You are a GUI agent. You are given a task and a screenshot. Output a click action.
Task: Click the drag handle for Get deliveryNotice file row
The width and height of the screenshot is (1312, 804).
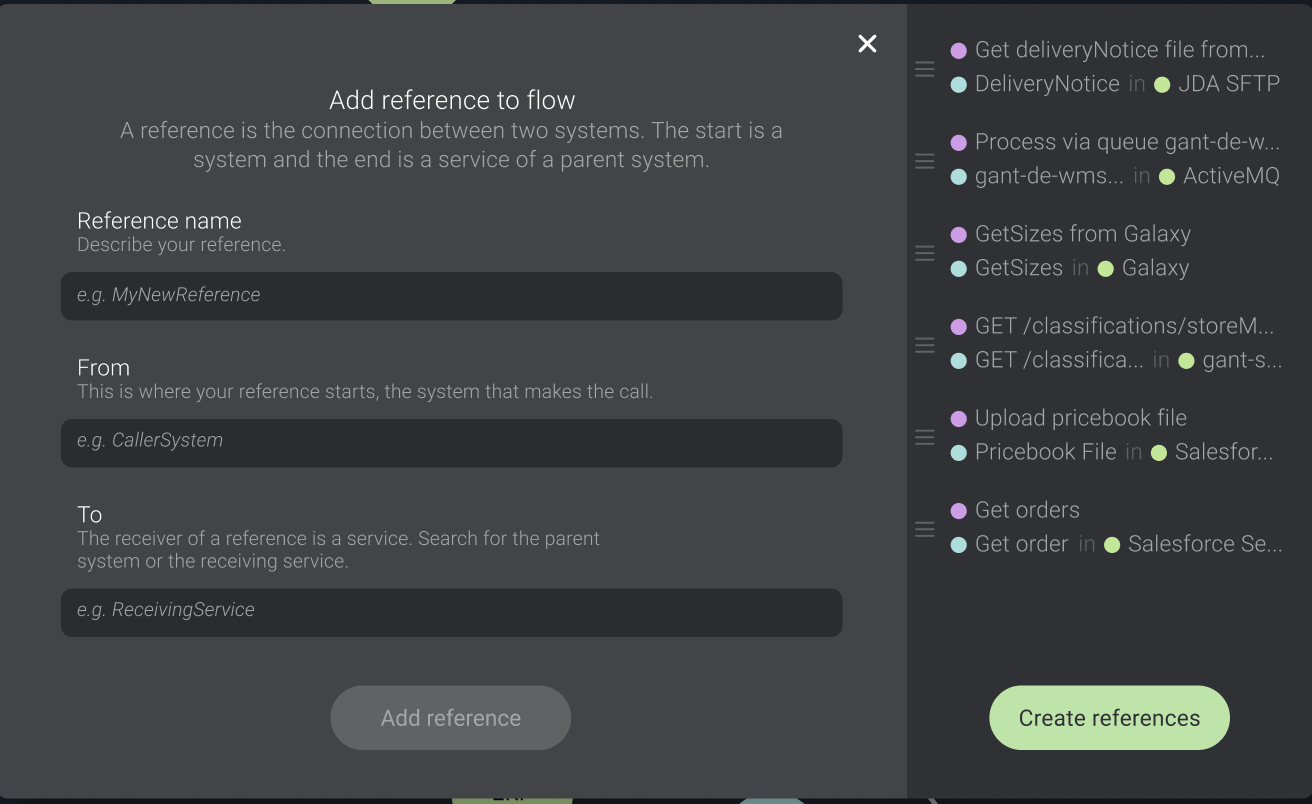click(x=925, y=68)
